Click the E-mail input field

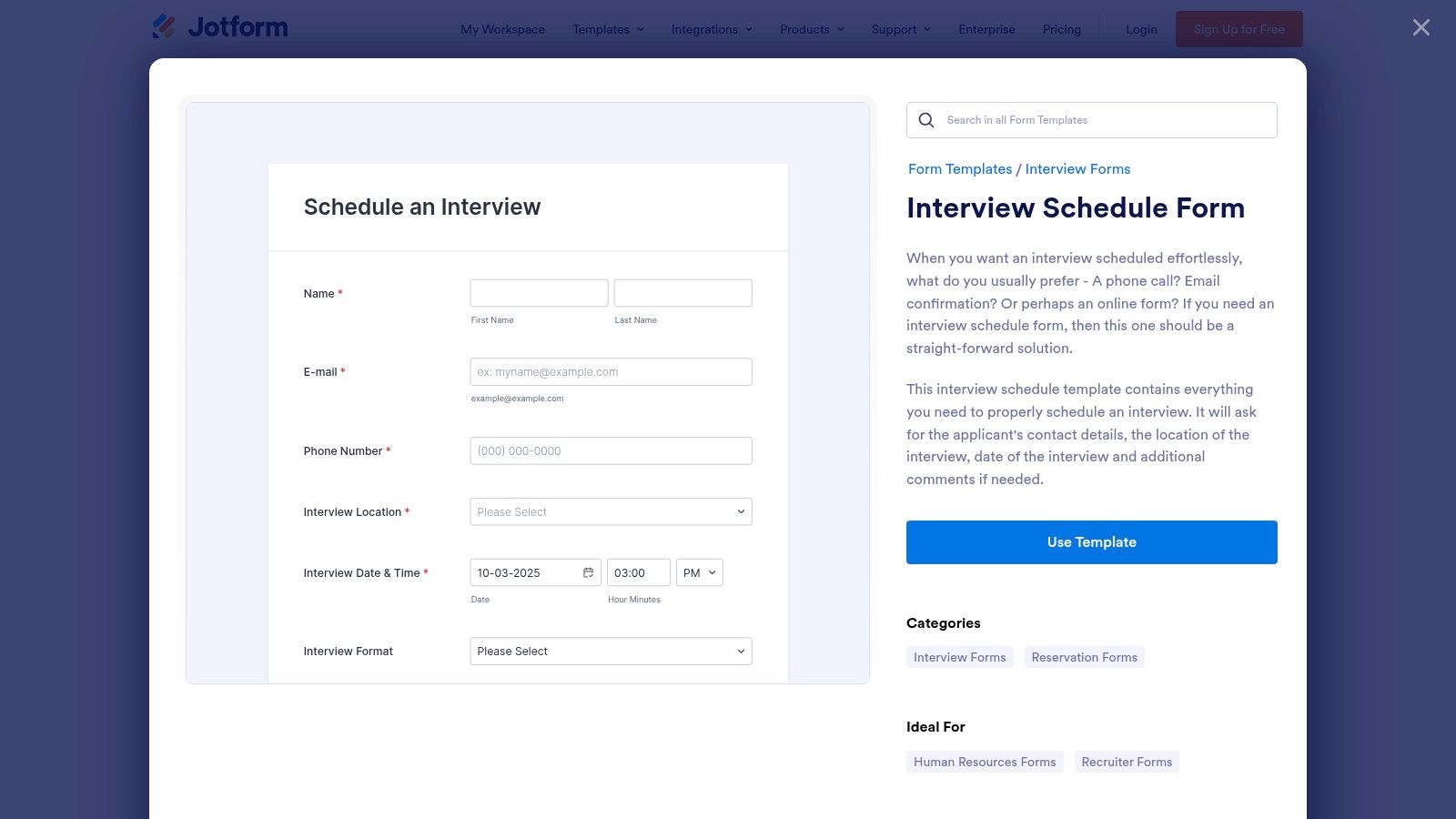click(611, 372)
